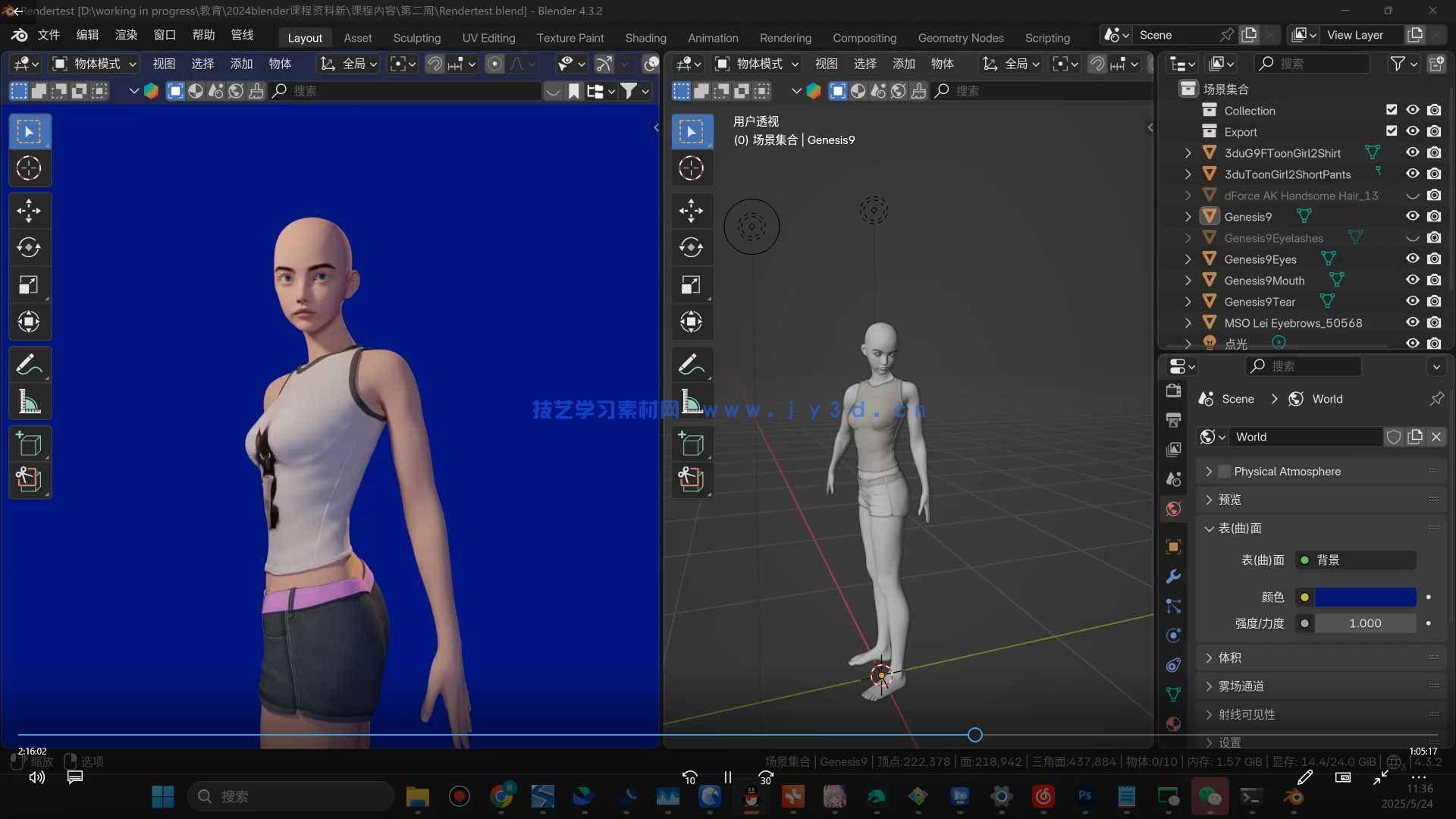Switch to the Shading workspace tab

tap(645, 38)
